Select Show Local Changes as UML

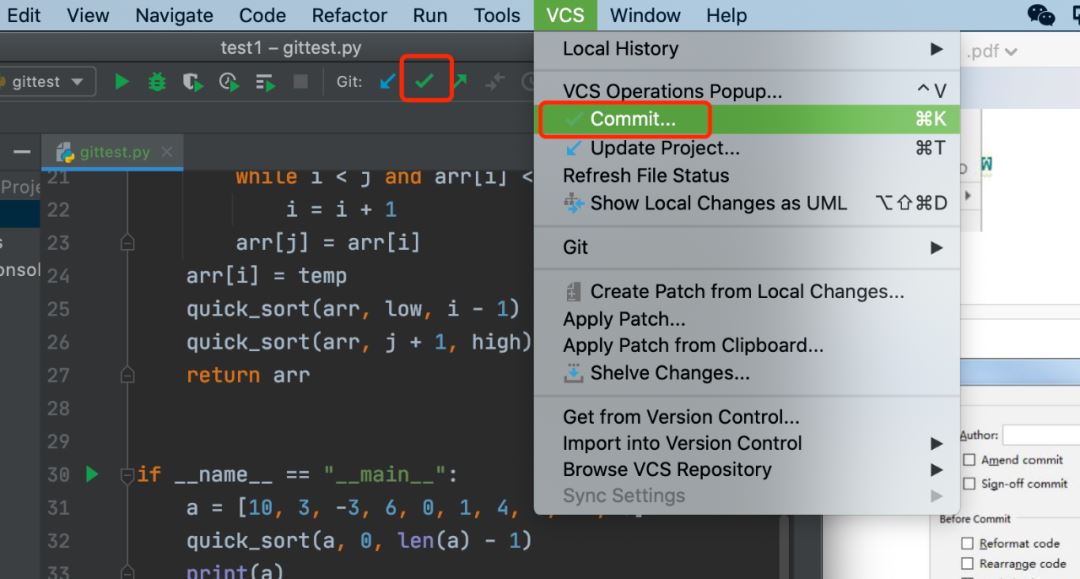(x=747, y=203)
